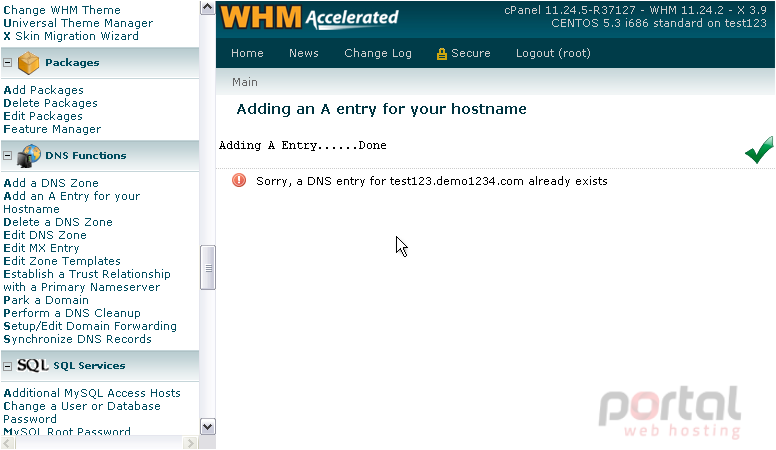This screenshot has height=450, width=776.
Task: Open the Change Log menu item
Action: (378, 53)
